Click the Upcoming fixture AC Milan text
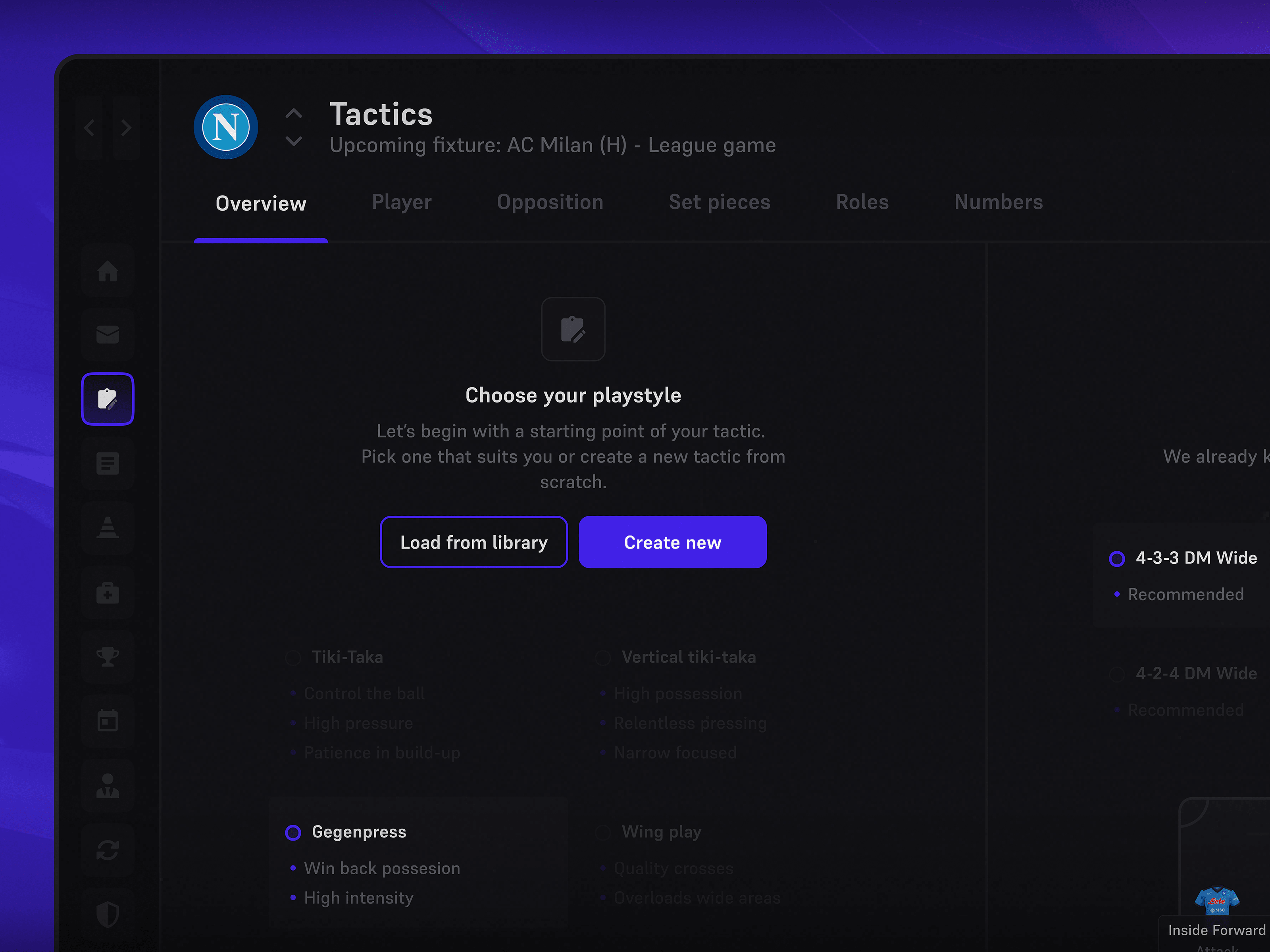The image size is (1270, 952). pos(552,145)
